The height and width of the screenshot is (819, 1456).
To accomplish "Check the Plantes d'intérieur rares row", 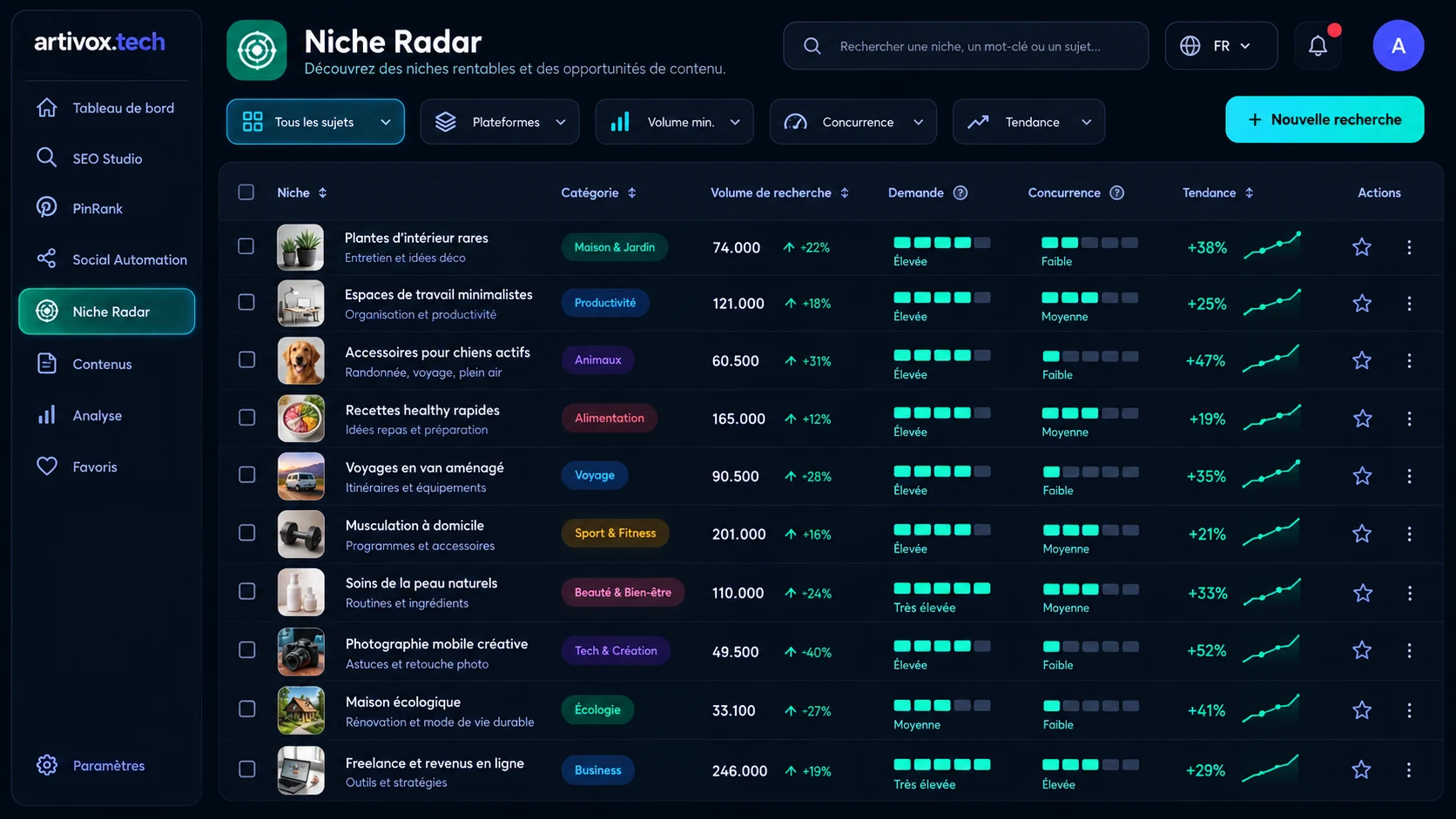I will (x=246, y=246).
